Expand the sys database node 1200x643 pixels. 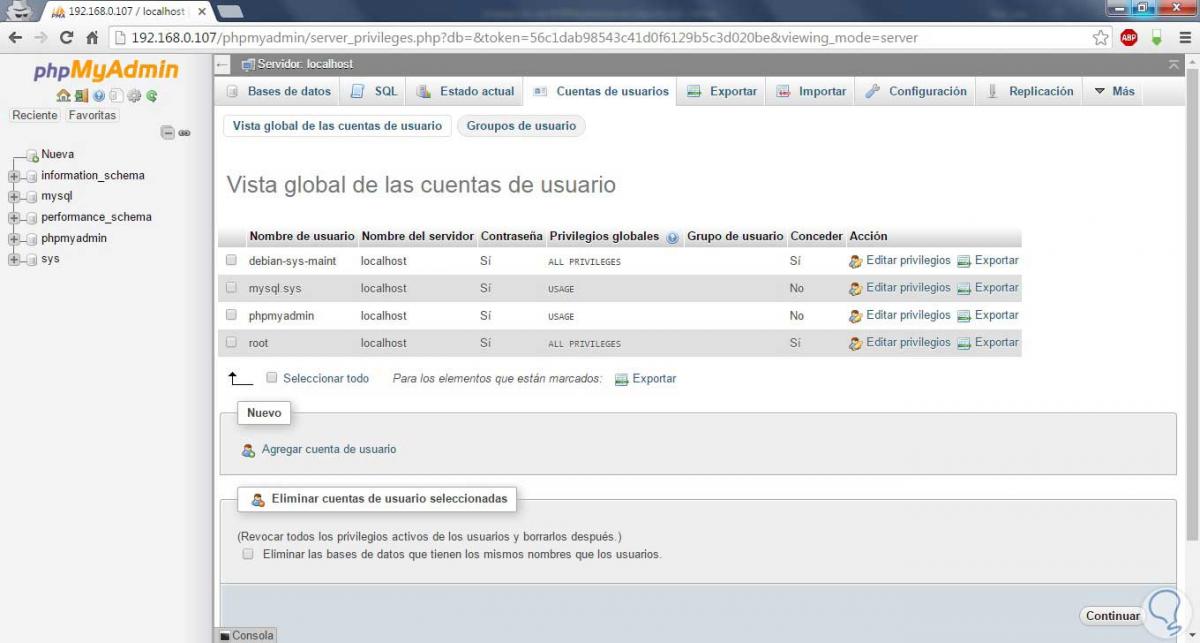click(x=14, y=260)
